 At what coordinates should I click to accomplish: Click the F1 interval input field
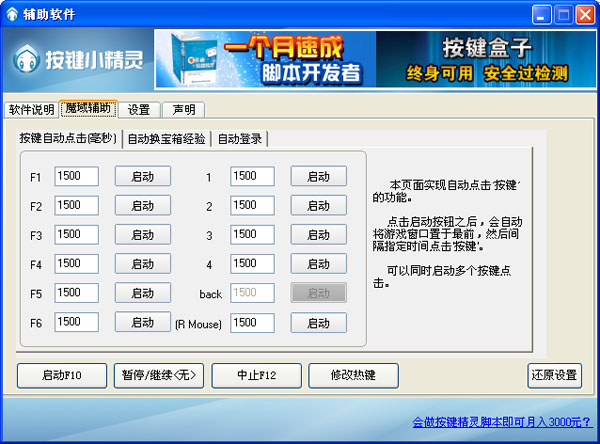click(x=77, y=176)
